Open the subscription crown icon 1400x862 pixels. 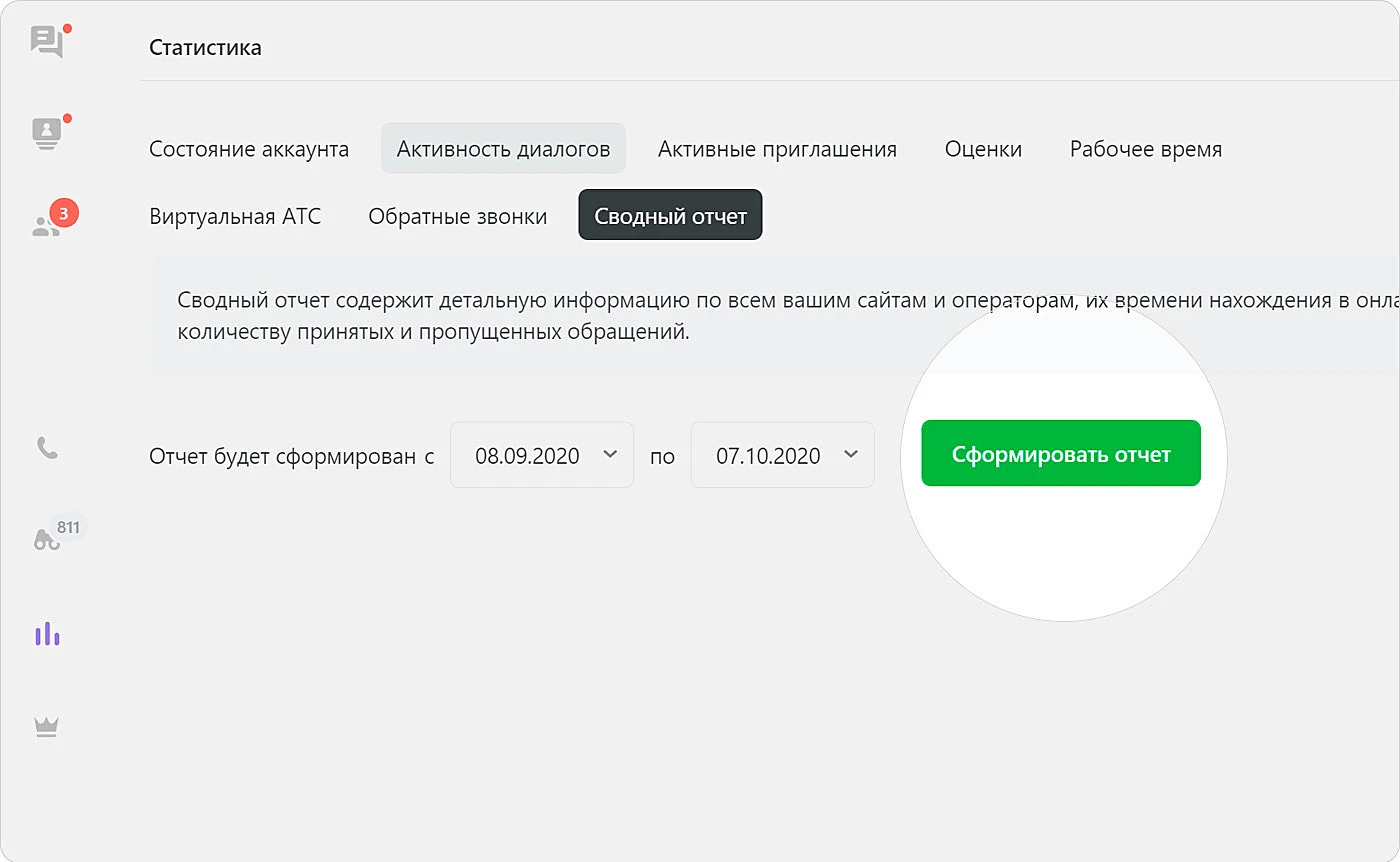[x=45, y=726]
